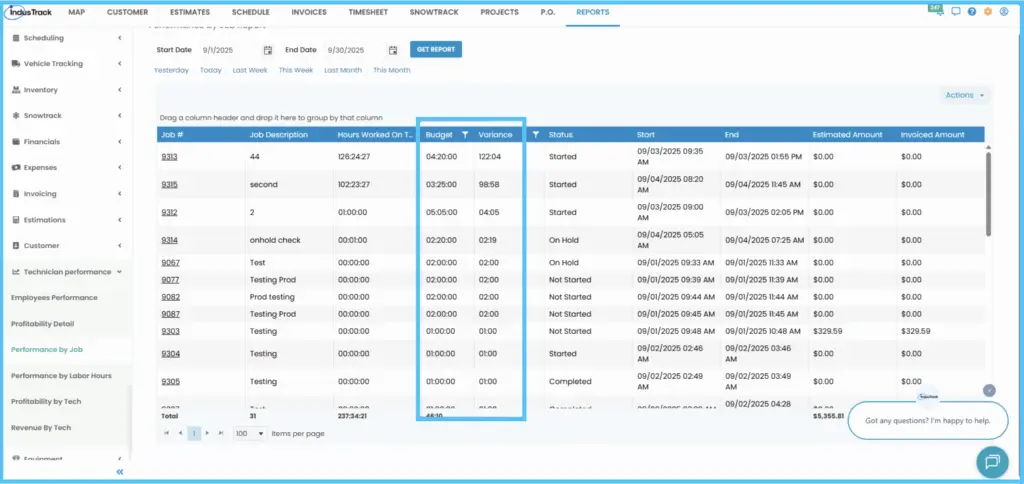Select the Last Month date shortcut
The width and height of the screenshot is (1024, 484).
tap(343, 71)
